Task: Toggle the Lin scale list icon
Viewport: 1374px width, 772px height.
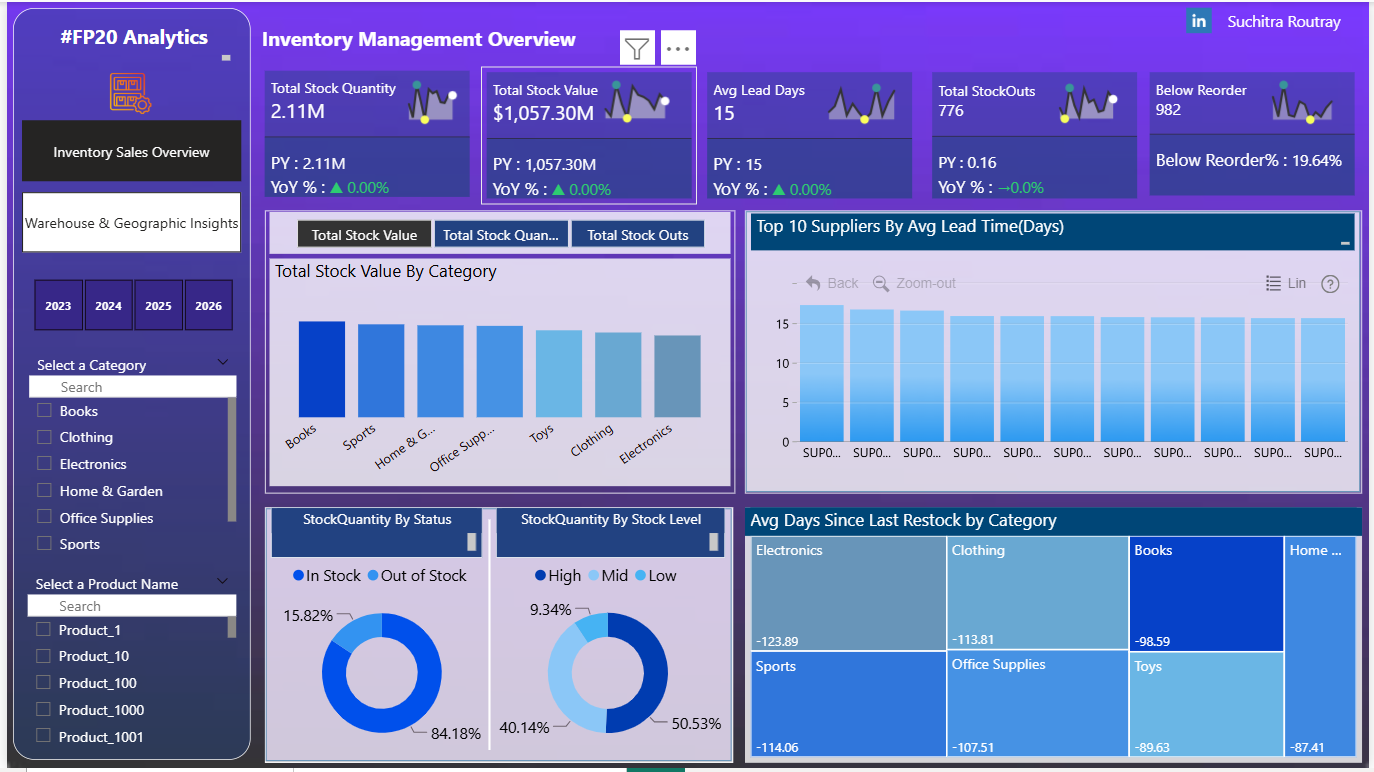Action: (1273, 283)
